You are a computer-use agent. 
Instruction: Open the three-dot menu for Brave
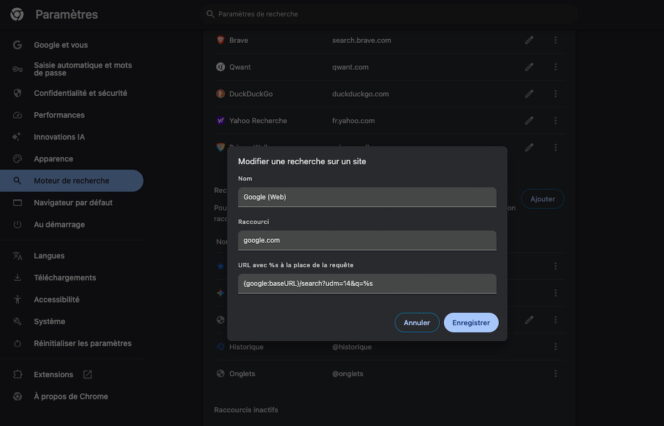(x=556, y=40)
